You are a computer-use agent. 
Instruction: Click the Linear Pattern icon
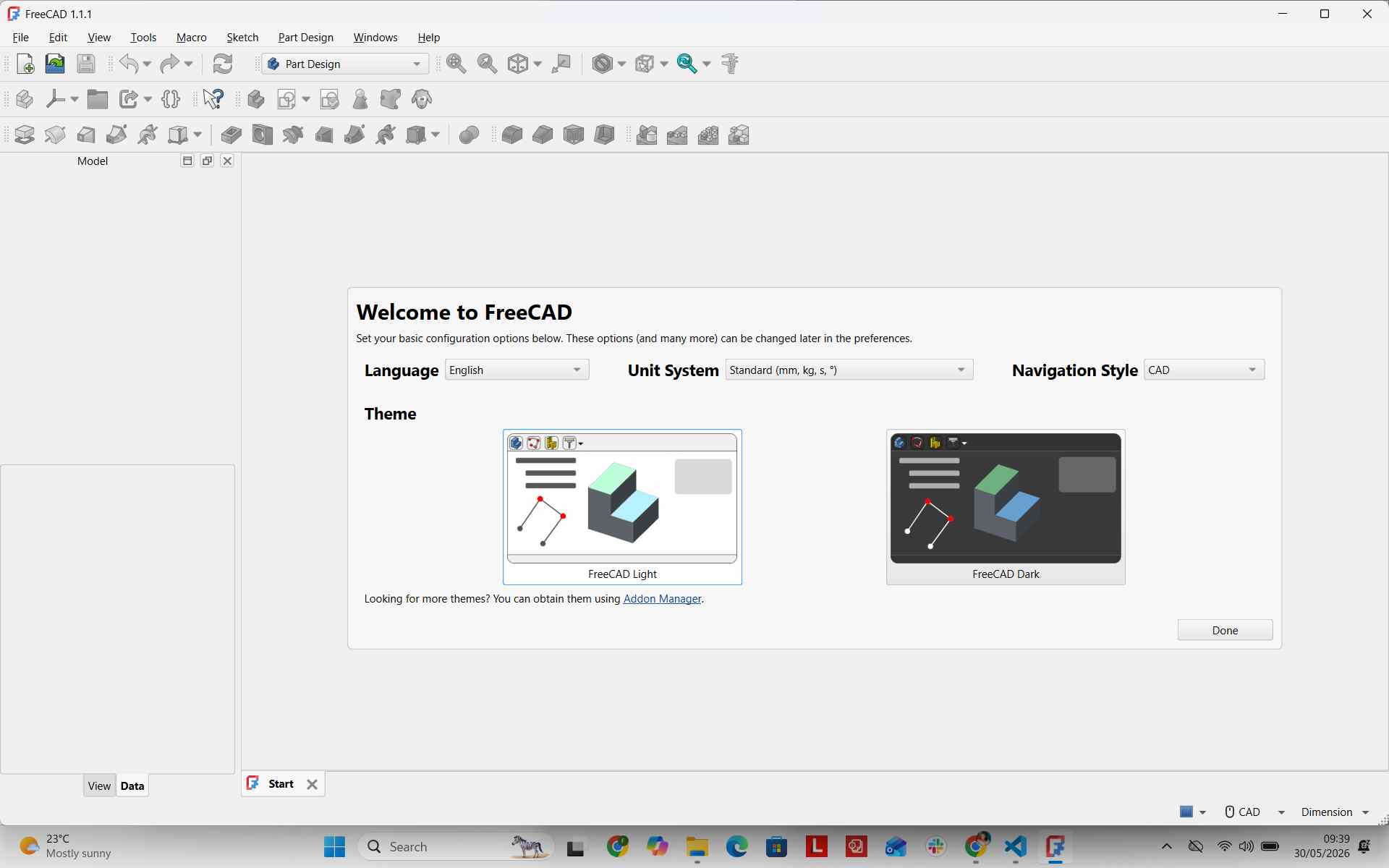(x=677, y=135)
